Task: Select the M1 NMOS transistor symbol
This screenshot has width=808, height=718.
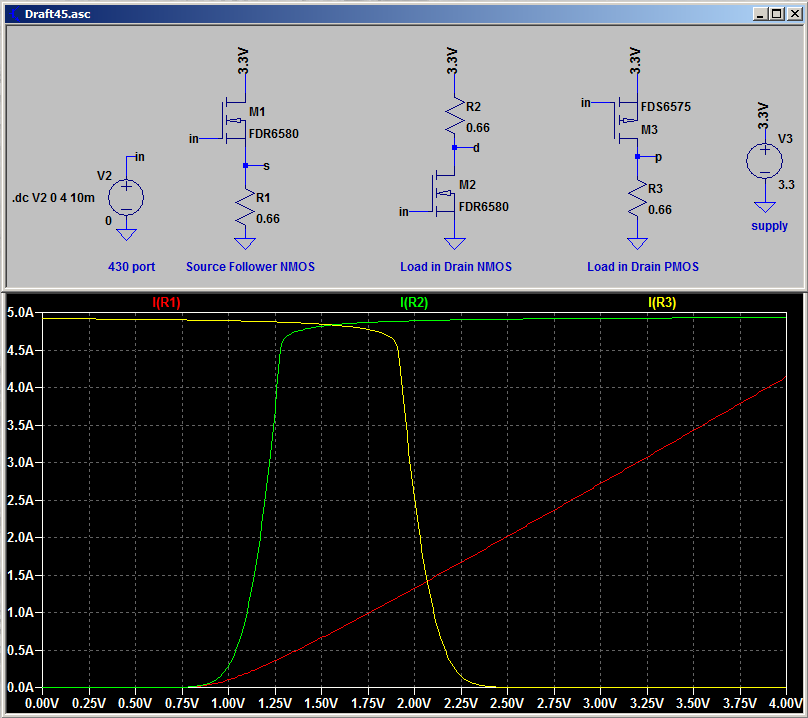Action: [234, 121]
